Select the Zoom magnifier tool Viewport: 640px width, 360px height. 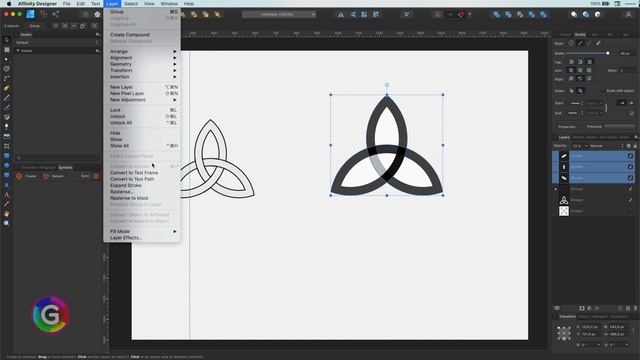pos(7,223)
